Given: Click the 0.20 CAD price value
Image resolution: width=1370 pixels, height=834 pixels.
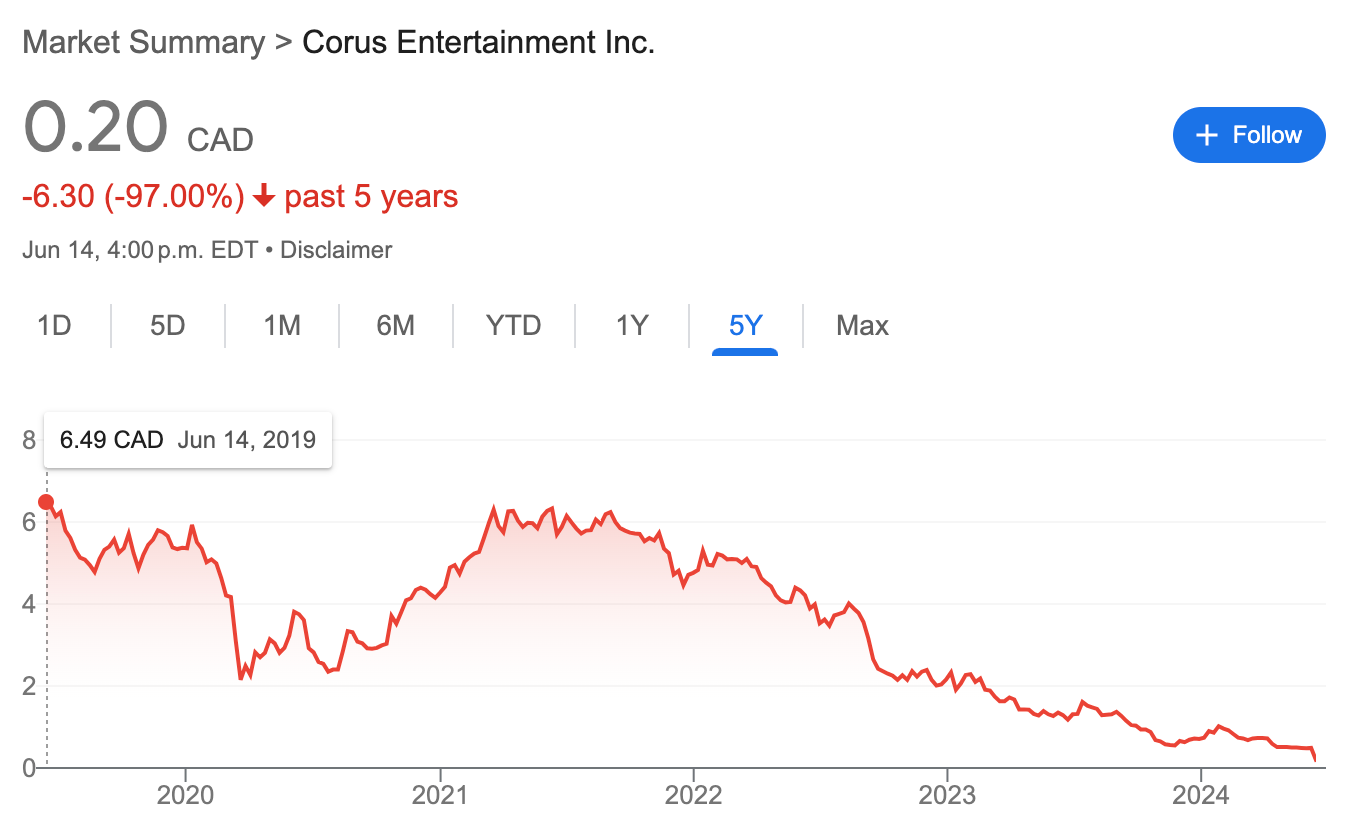Looking at the screenshot, I should click(95, 128).
